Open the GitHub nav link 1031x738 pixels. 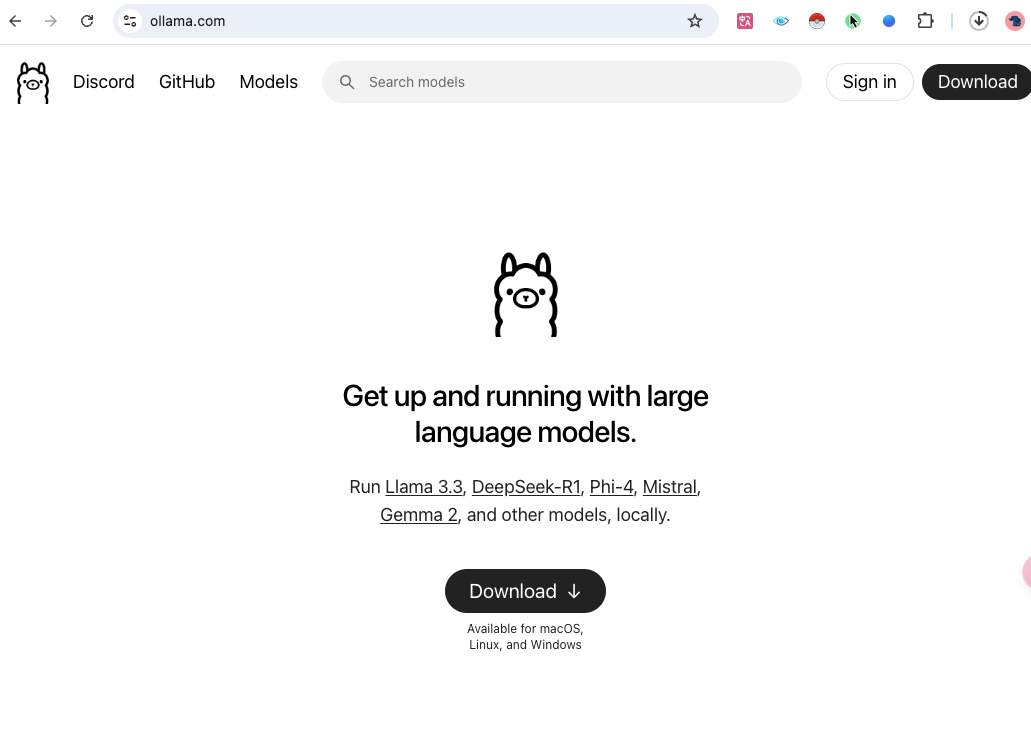coord(187,82)
